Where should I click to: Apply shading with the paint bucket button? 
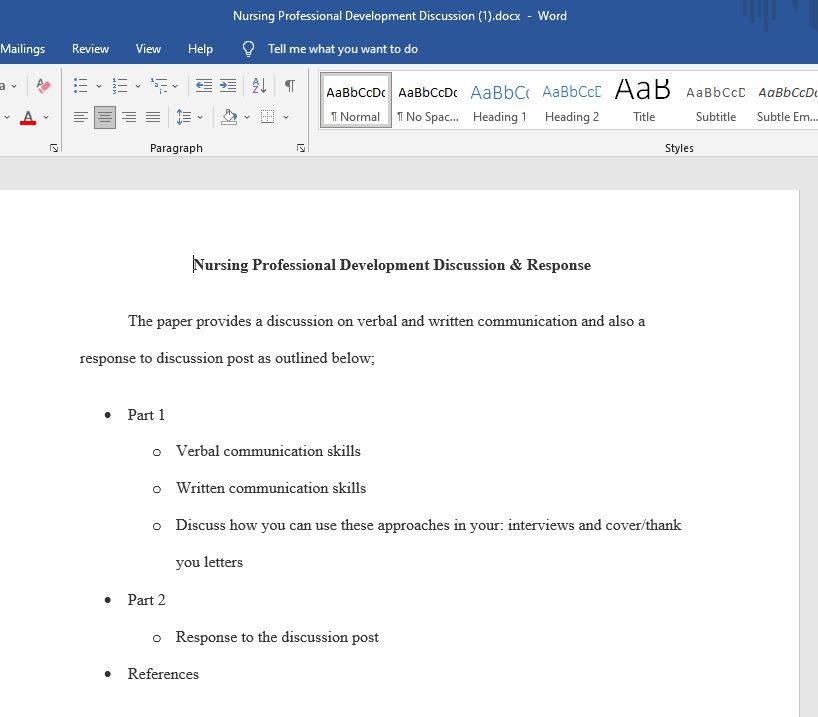229,117
